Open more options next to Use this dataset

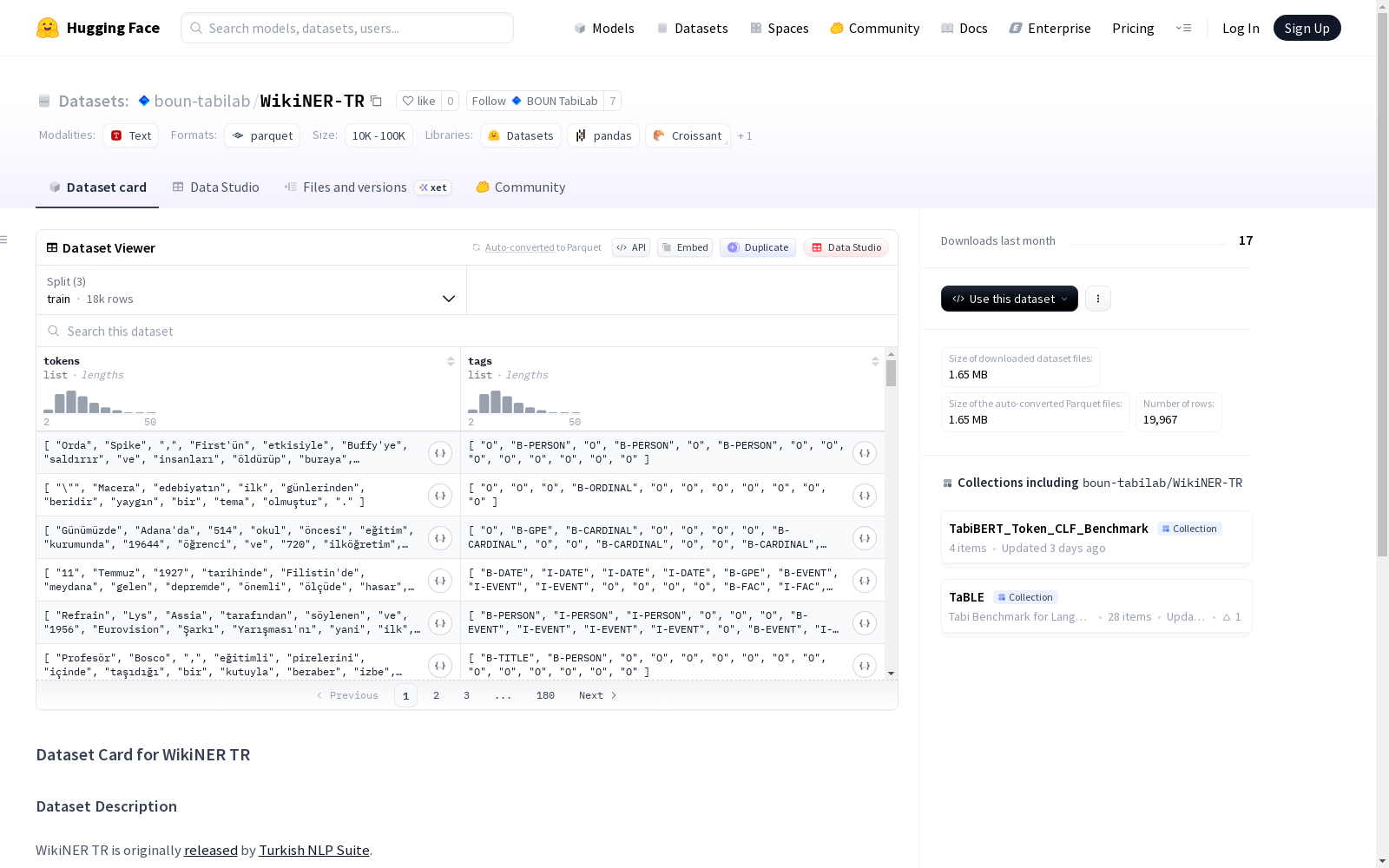pos(1098,299)
